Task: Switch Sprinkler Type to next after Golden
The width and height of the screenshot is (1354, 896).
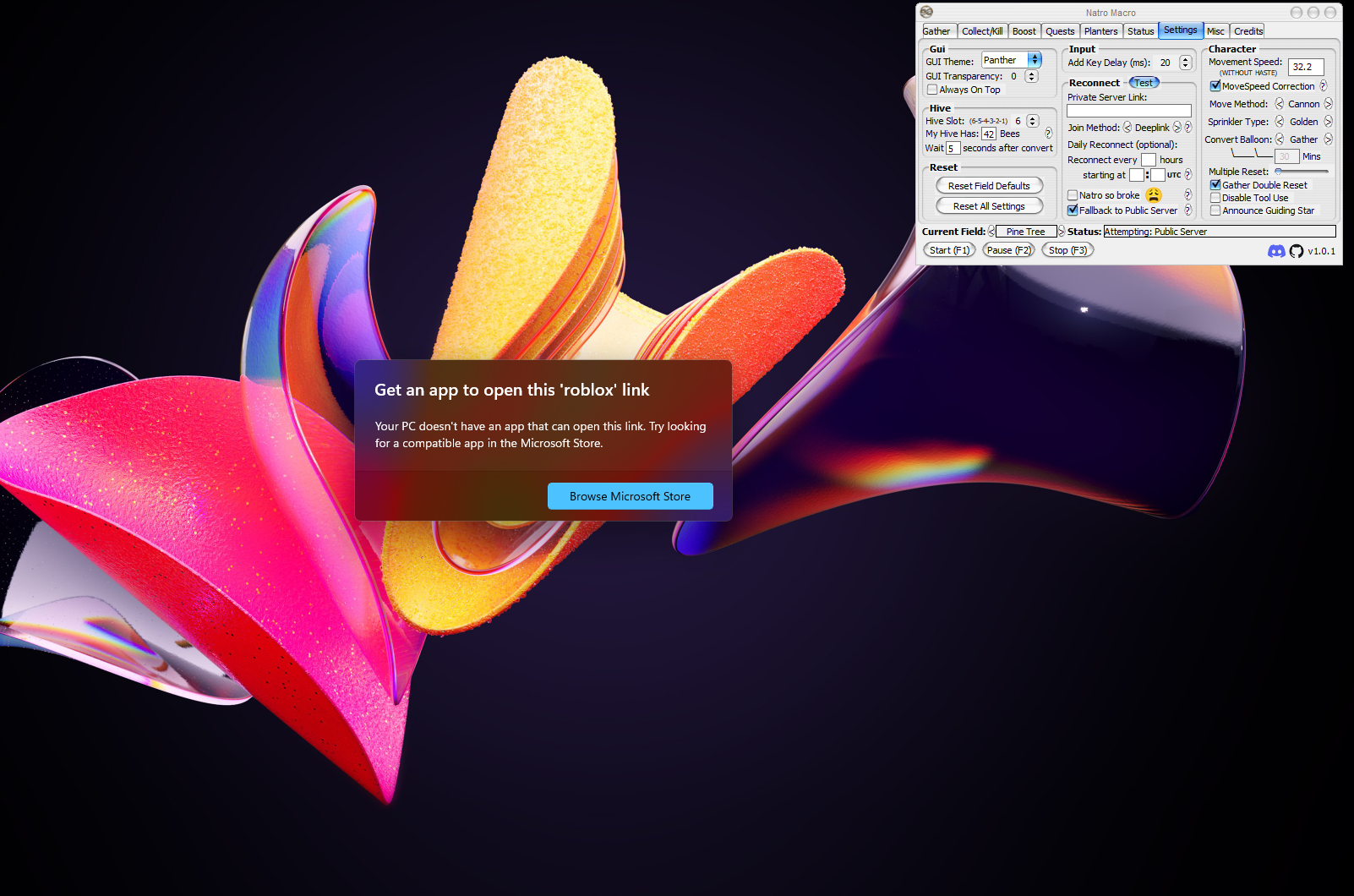Action: click(1329, 122)
